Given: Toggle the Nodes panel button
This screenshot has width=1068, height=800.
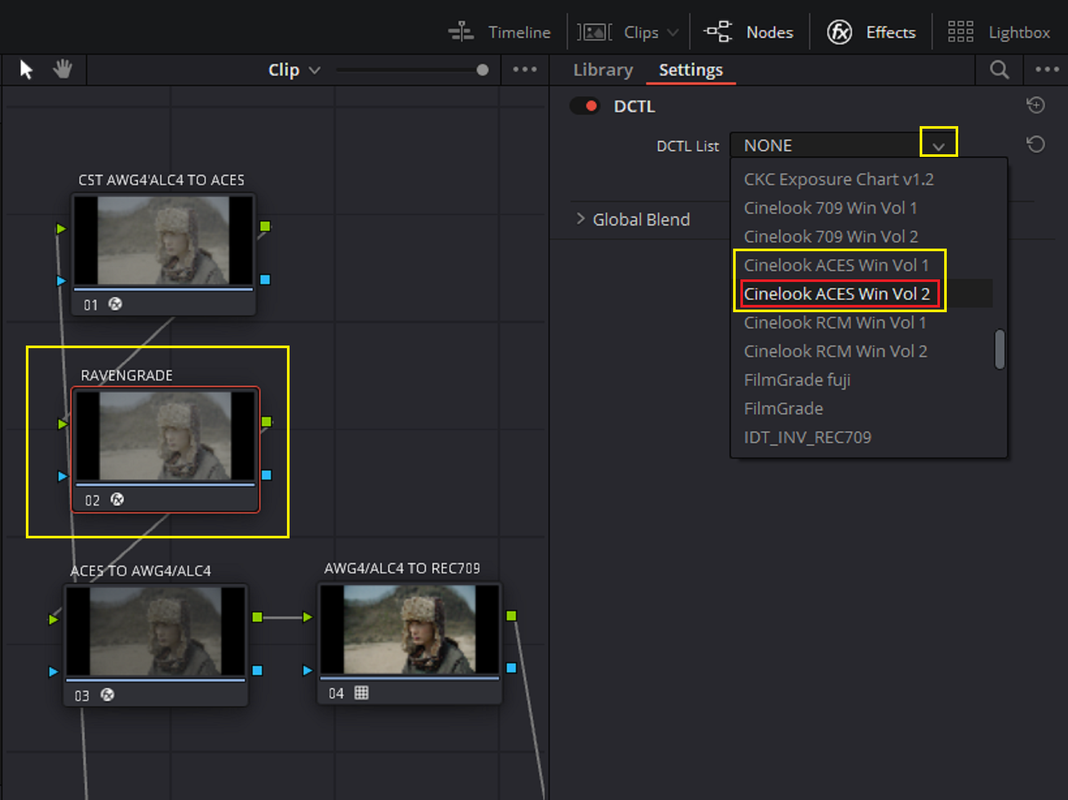Looking at the screenshot, I should (x=749, y=32).
